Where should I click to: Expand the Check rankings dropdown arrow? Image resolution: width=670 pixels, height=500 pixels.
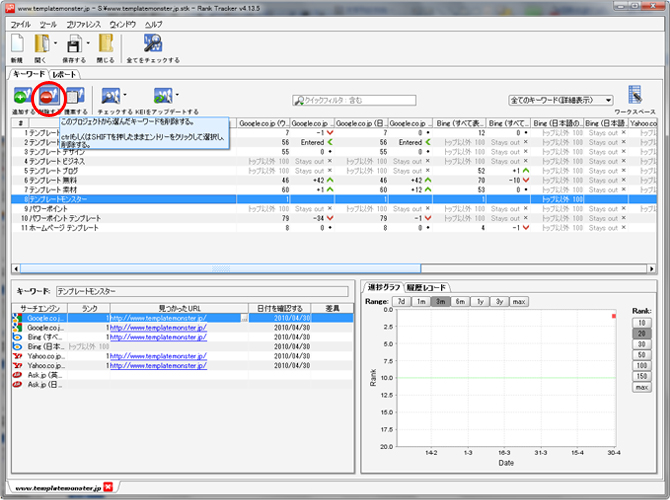tap(125, 95)
